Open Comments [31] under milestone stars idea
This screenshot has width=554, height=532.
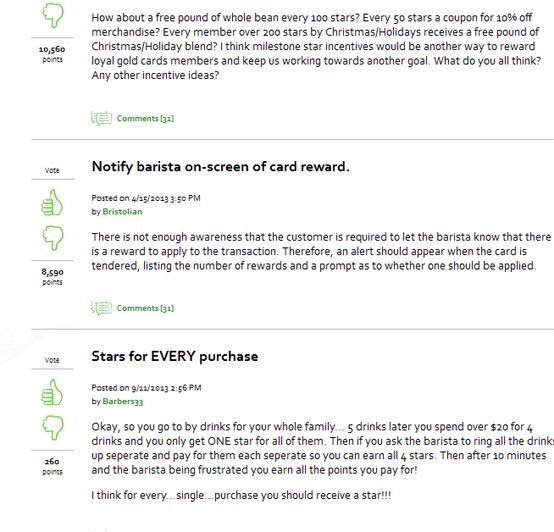coord(145,118)
